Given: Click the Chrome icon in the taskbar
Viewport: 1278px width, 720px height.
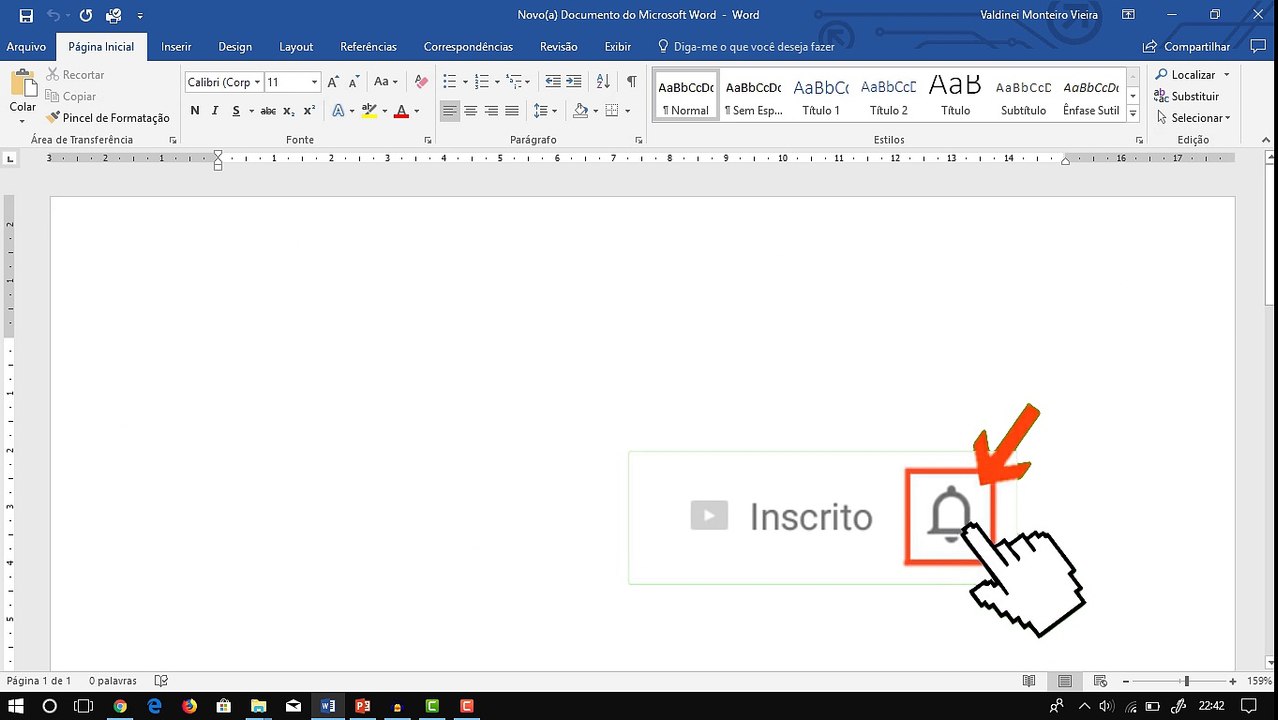Looking at the screenshot, I should [120, 706].
